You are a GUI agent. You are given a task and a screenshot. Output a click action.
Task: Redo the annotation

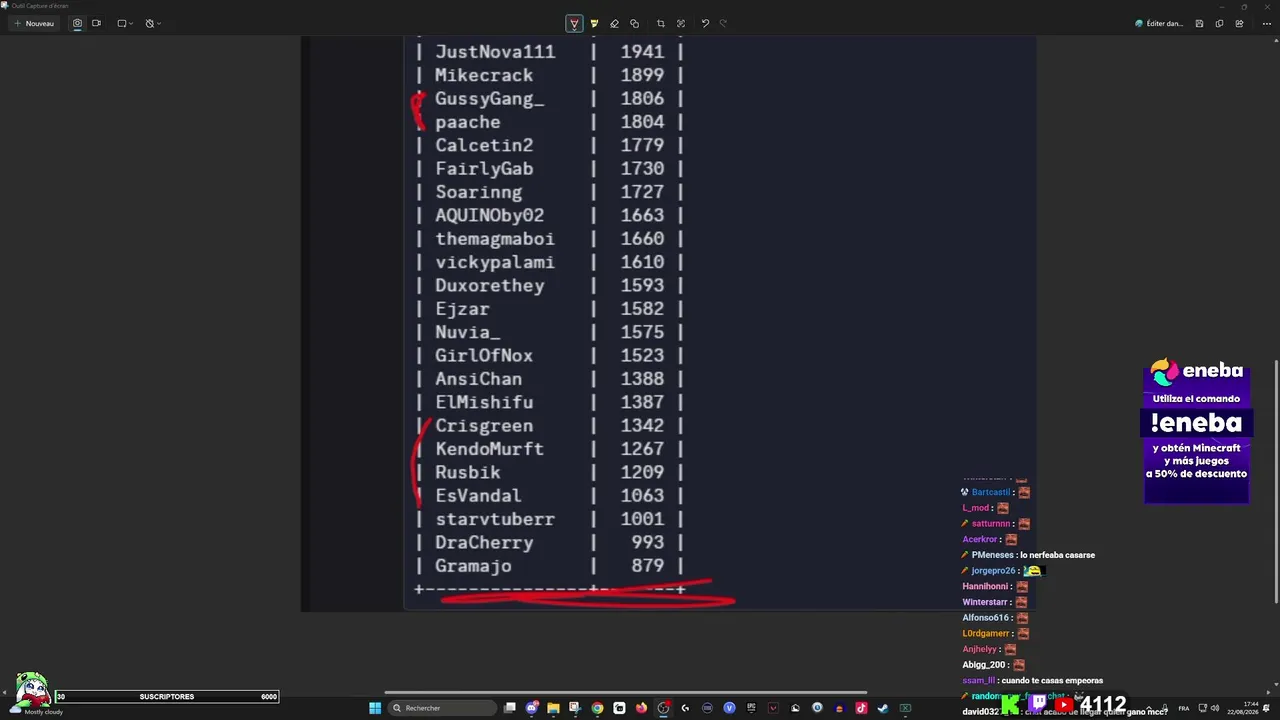tap(723, 23)
